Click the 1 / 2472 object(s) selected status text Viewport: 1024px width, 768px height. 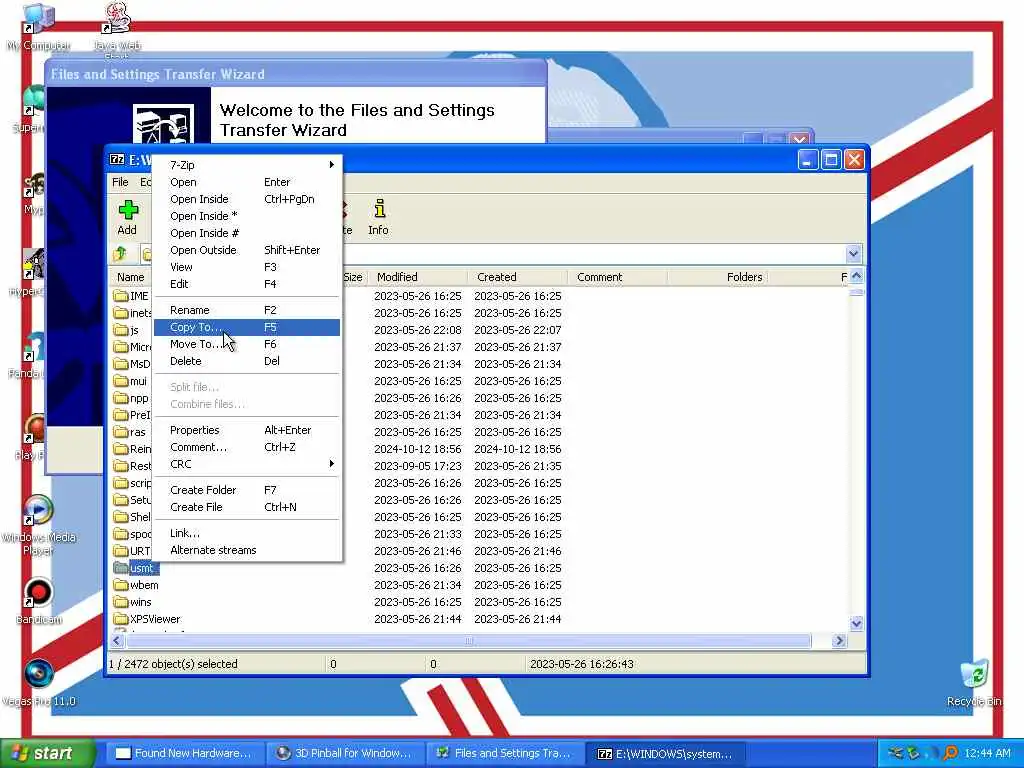tap(173, 664)
